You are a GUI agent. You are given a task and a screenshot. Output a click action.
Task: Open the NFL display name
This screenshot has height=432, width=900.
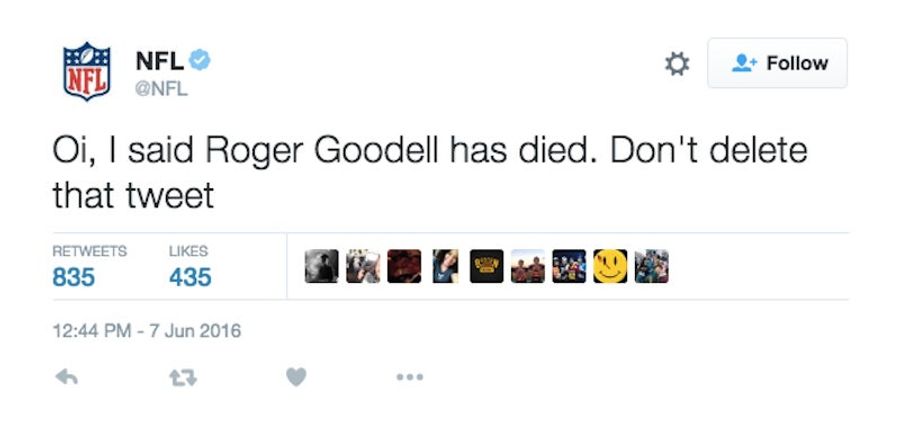pyautogui.click(x=160, y=61)
